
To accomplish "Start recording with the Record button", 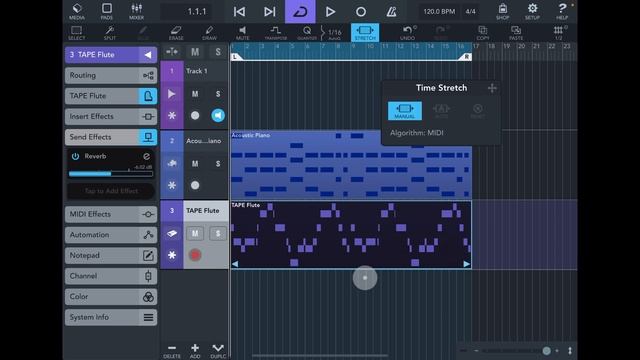I will [x=361, y=12].
